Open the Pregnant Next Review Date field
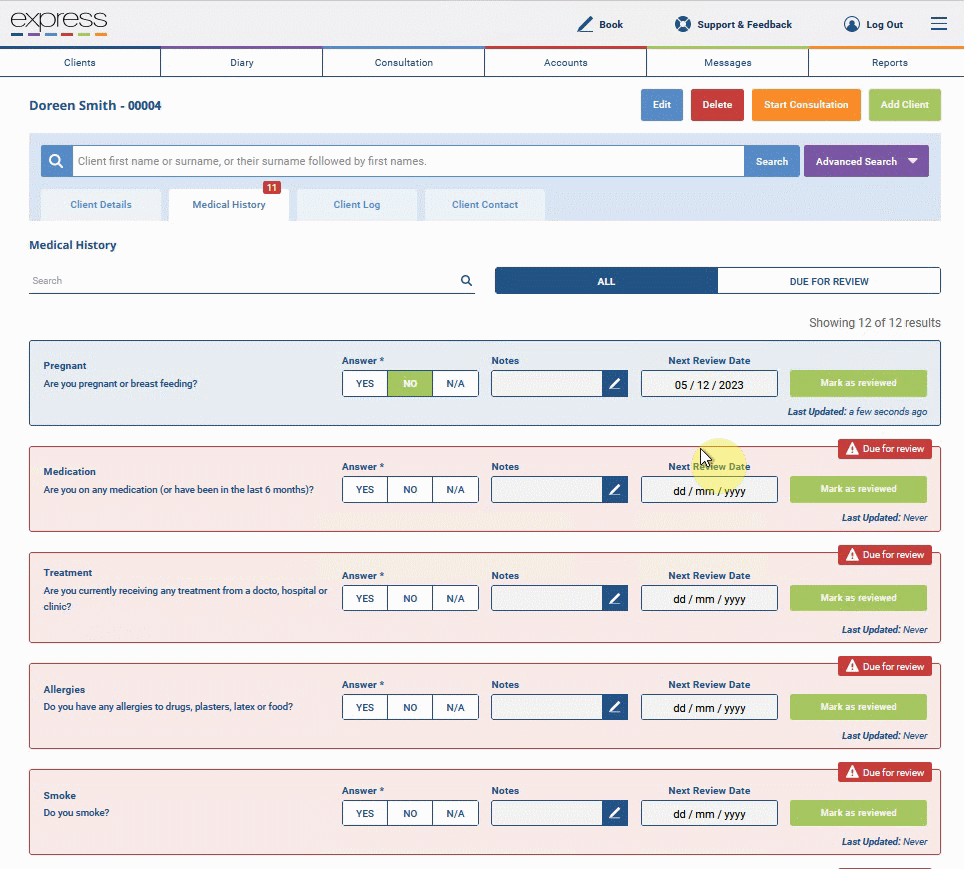 [709, 384]
